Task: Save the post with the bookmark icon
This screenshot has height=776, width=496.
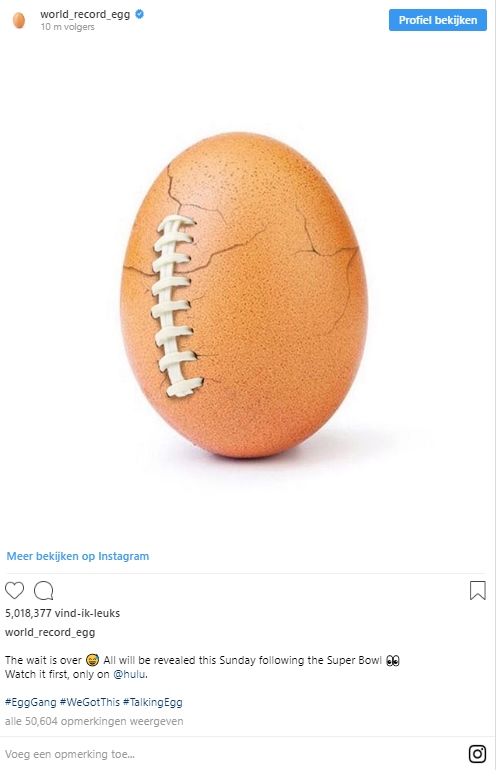Action: pyautogui.click(x=477, y=590)
